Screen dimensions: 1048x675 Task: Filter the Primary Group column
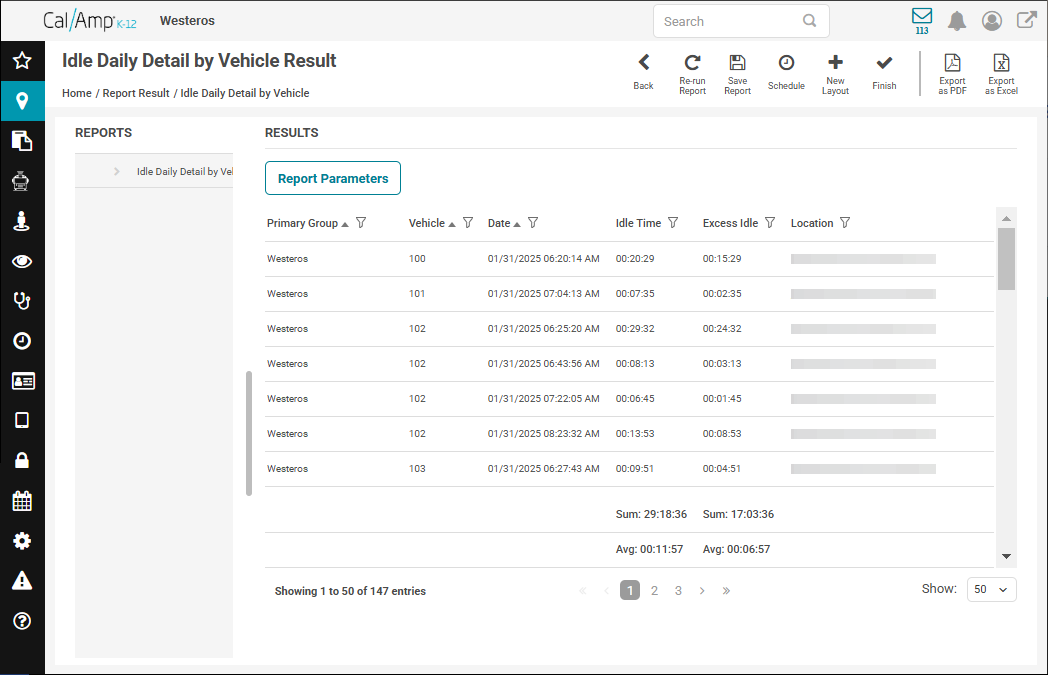click(x=361, y=223)
